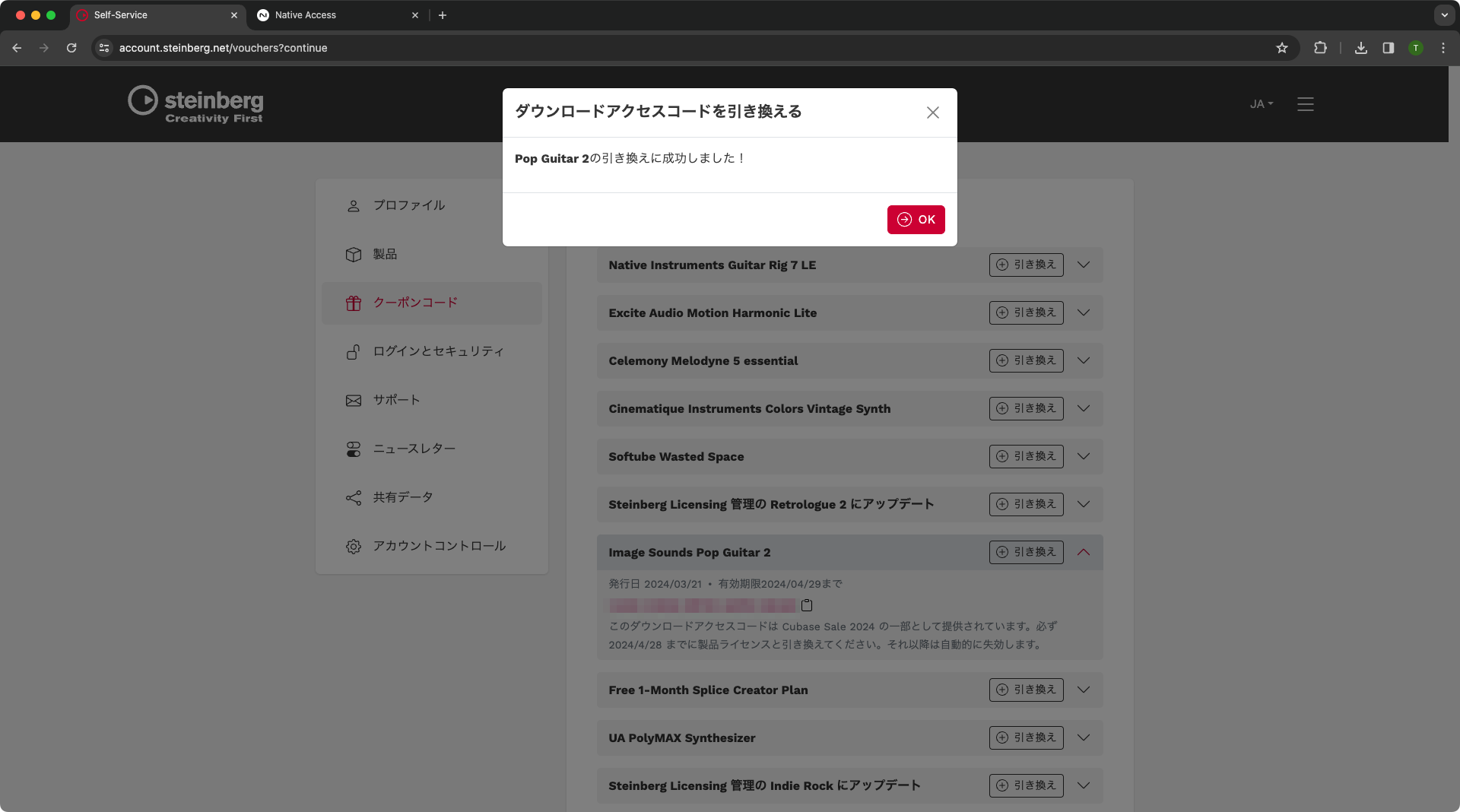This screenshot has height=812, width=1460.
Task: Click the page vertical scrollbar
Action: pos(1454,439)
